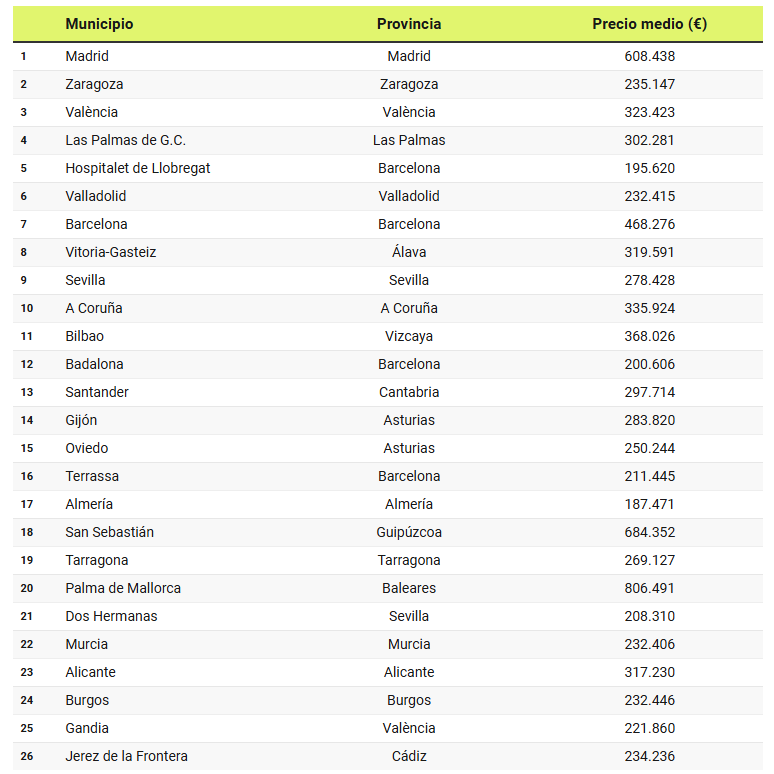This screenshot has width=774, height=774.
Task: Click the Vizcaya province cell
Action: pos(409,336)
